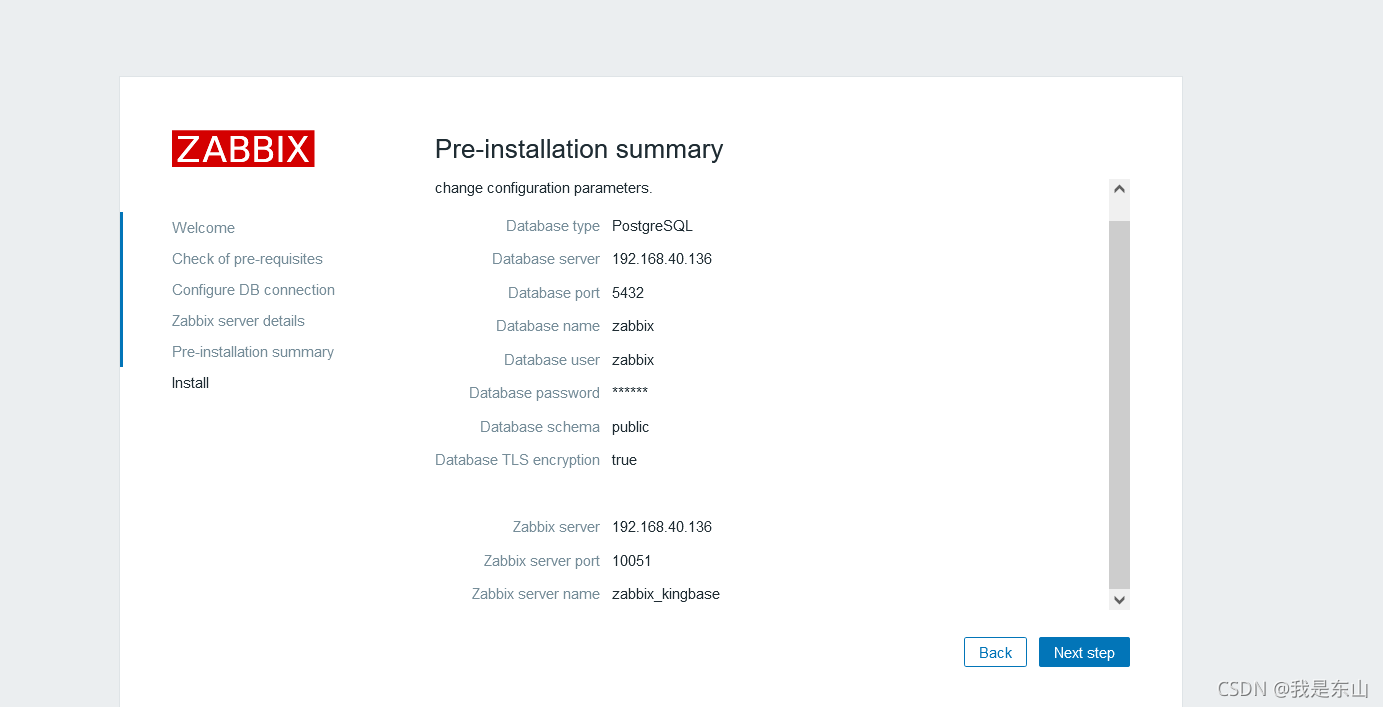Click the PostgreSQL value
Viewport: 1383px width, 707px height.
click(652, 226)
